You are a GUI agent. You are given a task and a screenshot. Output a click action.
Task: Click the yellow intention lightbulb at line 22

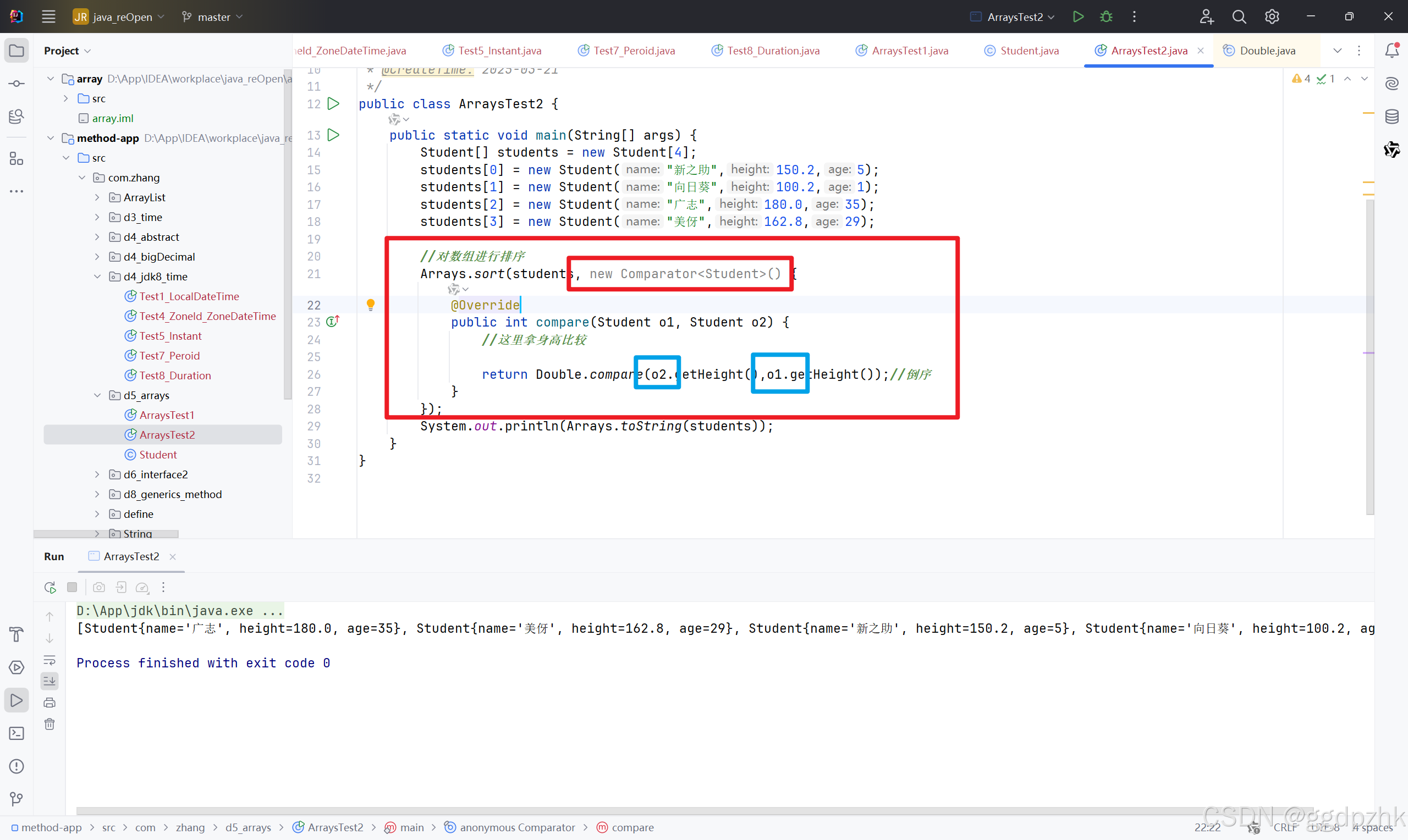coord(370,305)
